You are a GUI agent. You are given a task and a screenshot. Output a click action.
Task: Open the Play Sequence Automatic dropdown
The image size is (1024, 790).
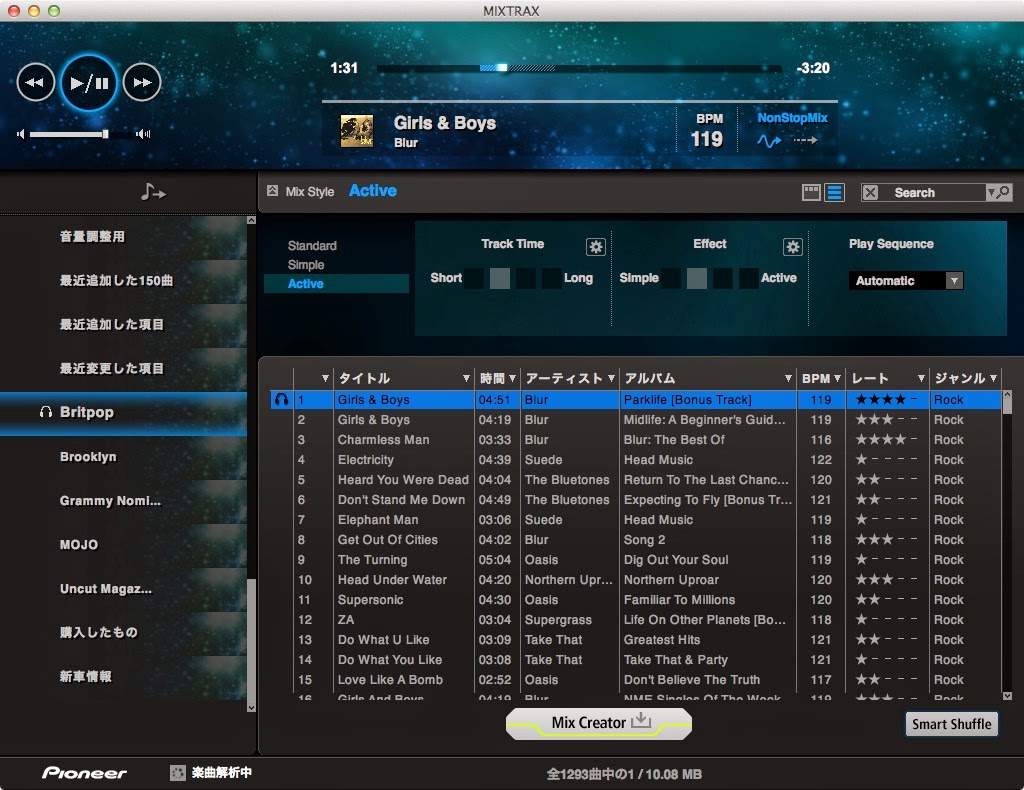tap(905, 281)
